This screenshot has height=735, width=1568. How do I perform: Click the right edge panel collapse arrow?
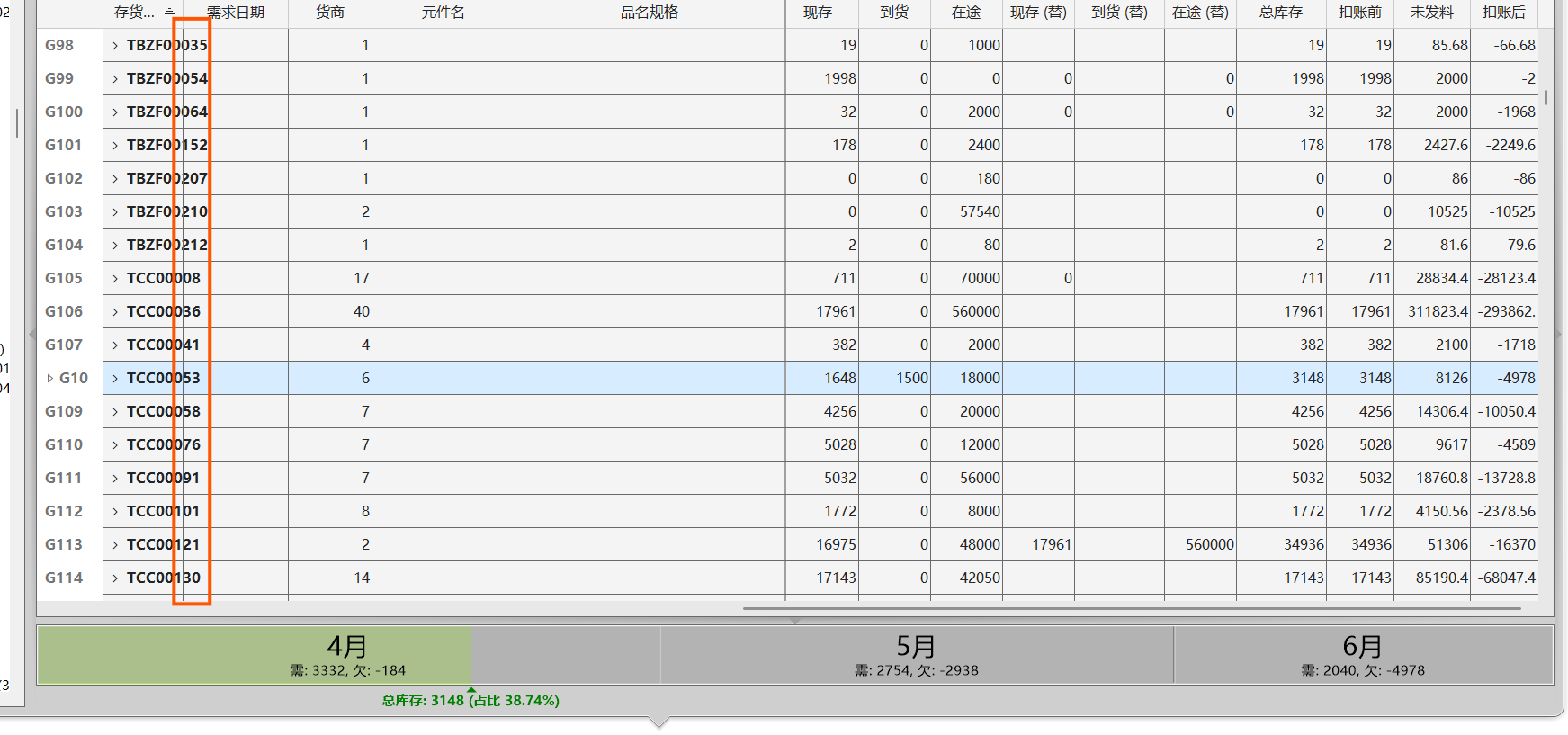(x=1559, y=334)
